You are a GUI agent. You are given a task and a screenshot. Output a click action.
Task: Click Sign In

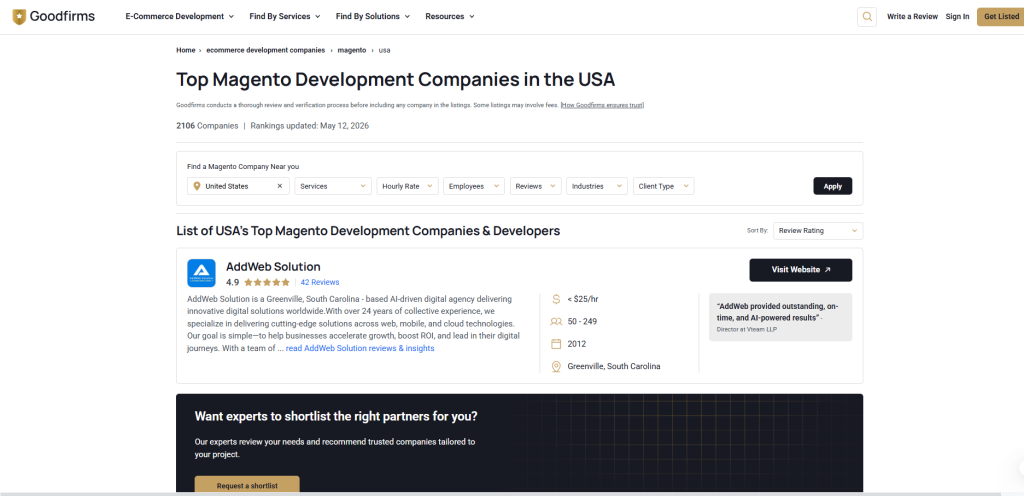pos(957,16)
